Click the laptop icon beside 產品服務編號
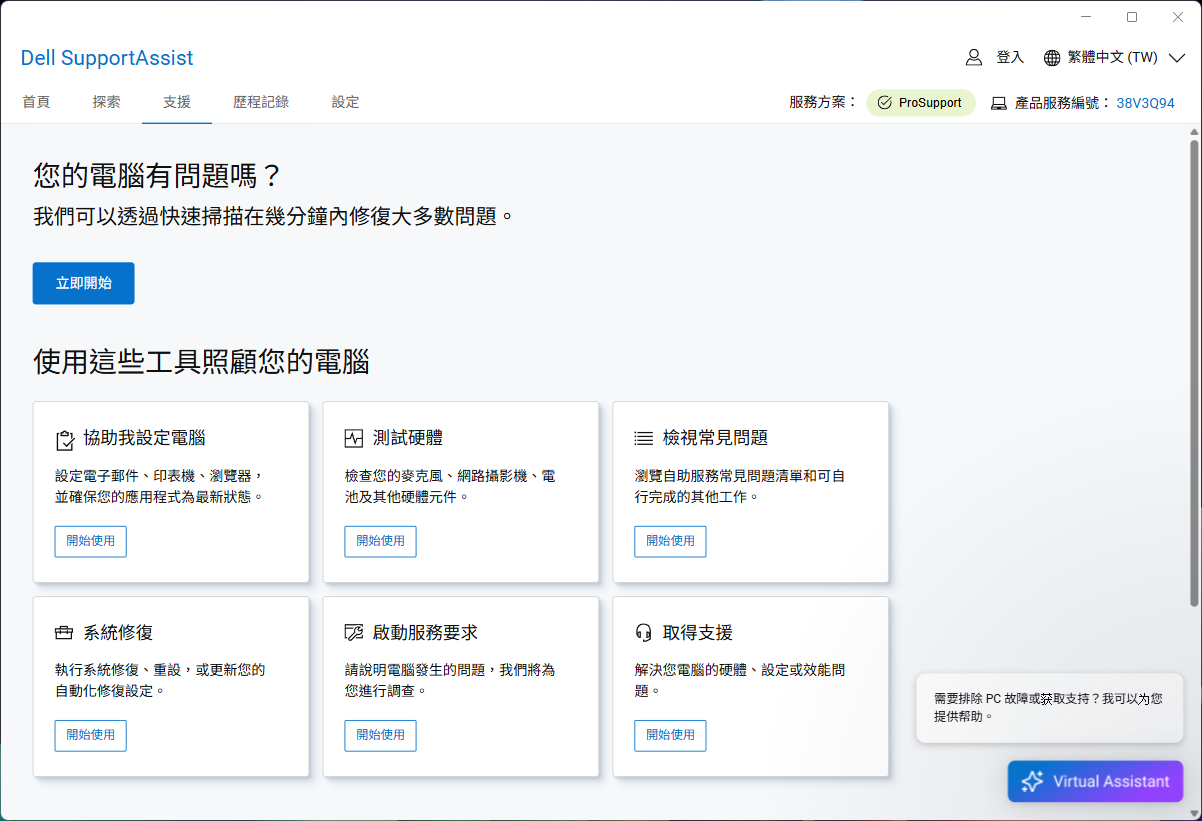Image resolution: width=1202 pixels, height=821 pixels. pos(999,103)
